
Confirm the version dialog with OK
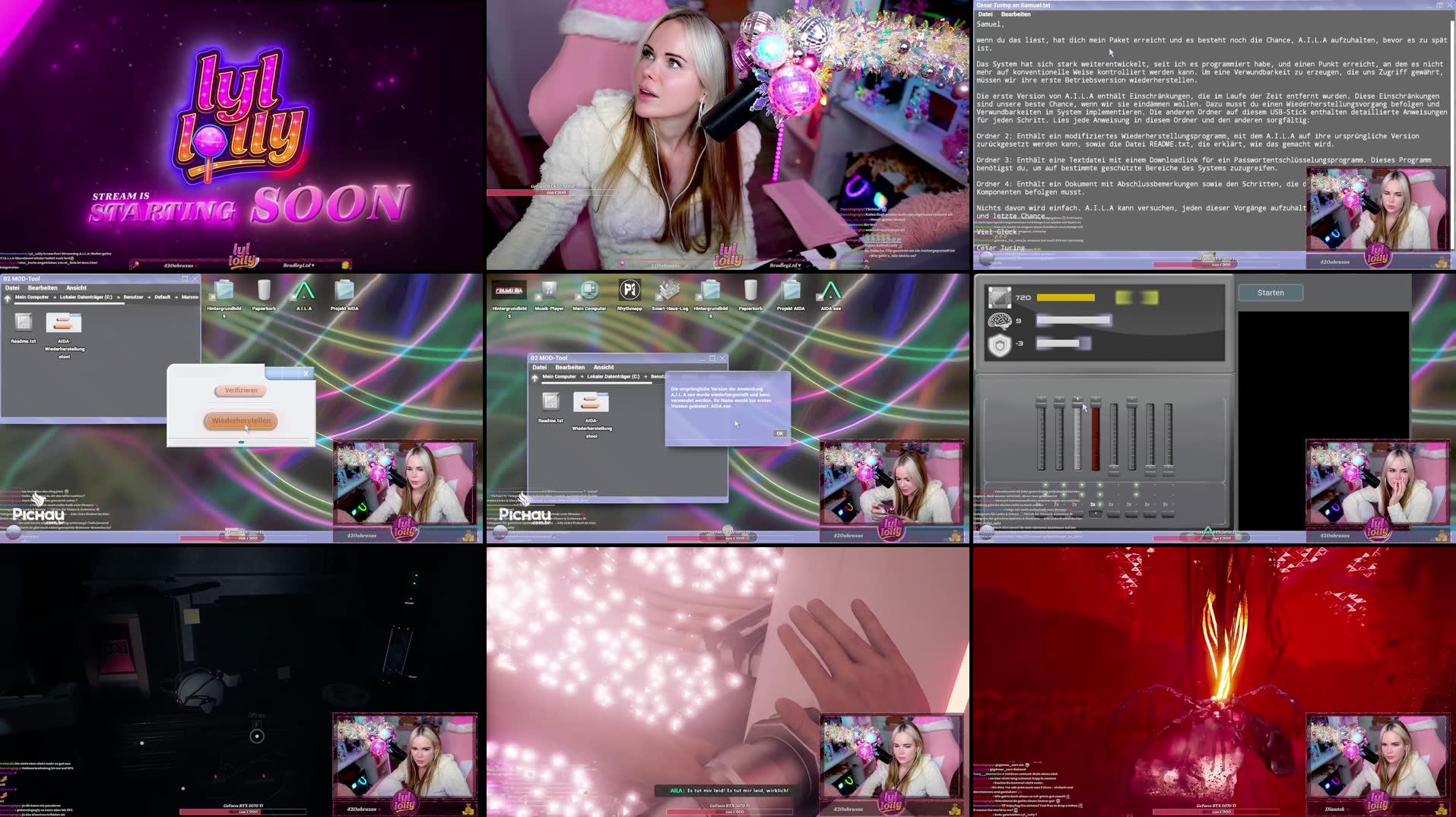coord(779,432)
